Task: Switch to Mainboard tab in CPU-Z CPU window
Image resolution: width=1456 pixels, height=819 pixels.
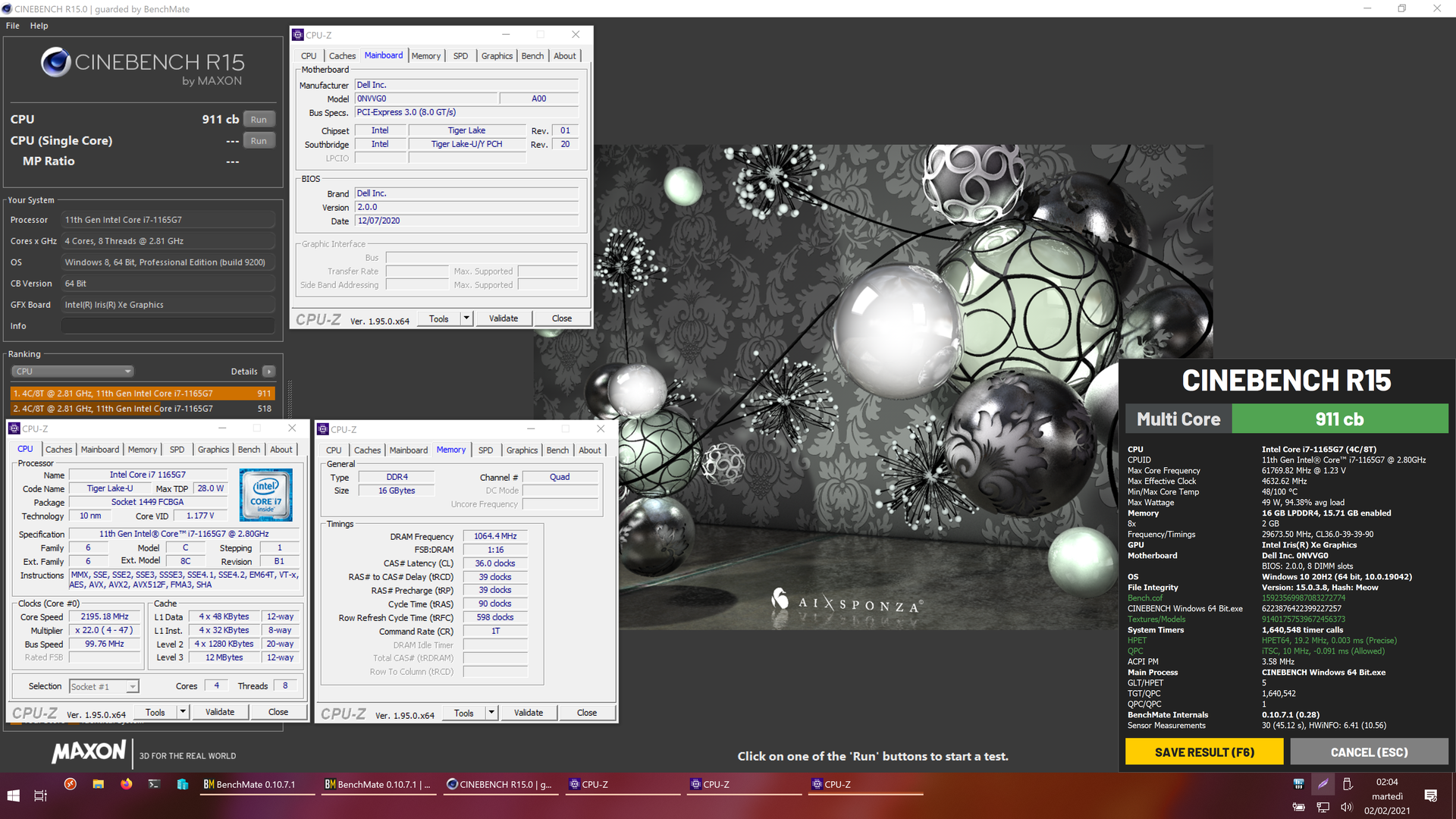Action: 100,450
